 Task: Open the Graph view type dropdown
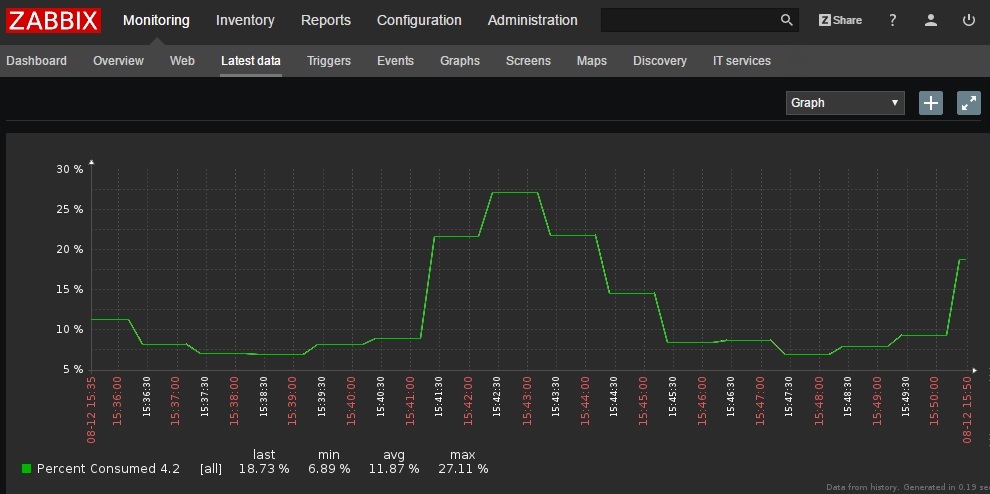[x=845, y=103]
